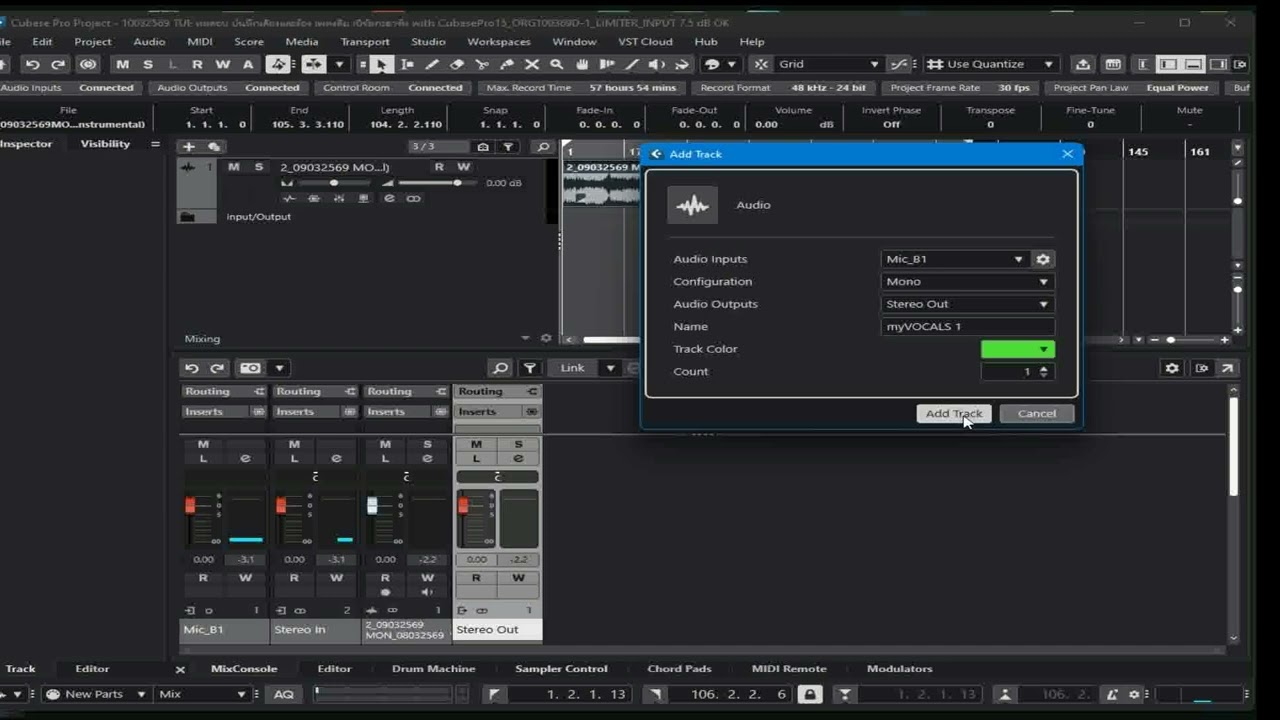Click the Add Track plus icon in track list
Screen dimensions: 1280x720
188,146
